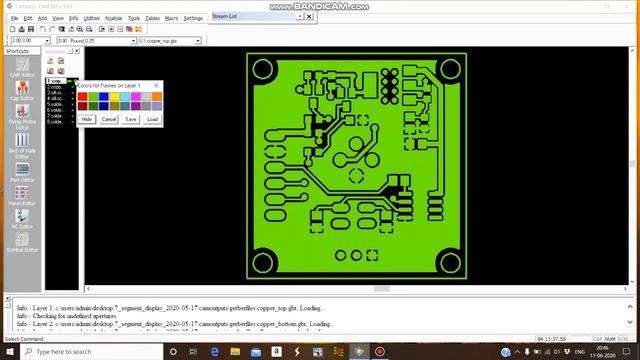Click the layer colors toolbar icon
The height and width of the screenshot is (360, 640).
coord(129,29)
